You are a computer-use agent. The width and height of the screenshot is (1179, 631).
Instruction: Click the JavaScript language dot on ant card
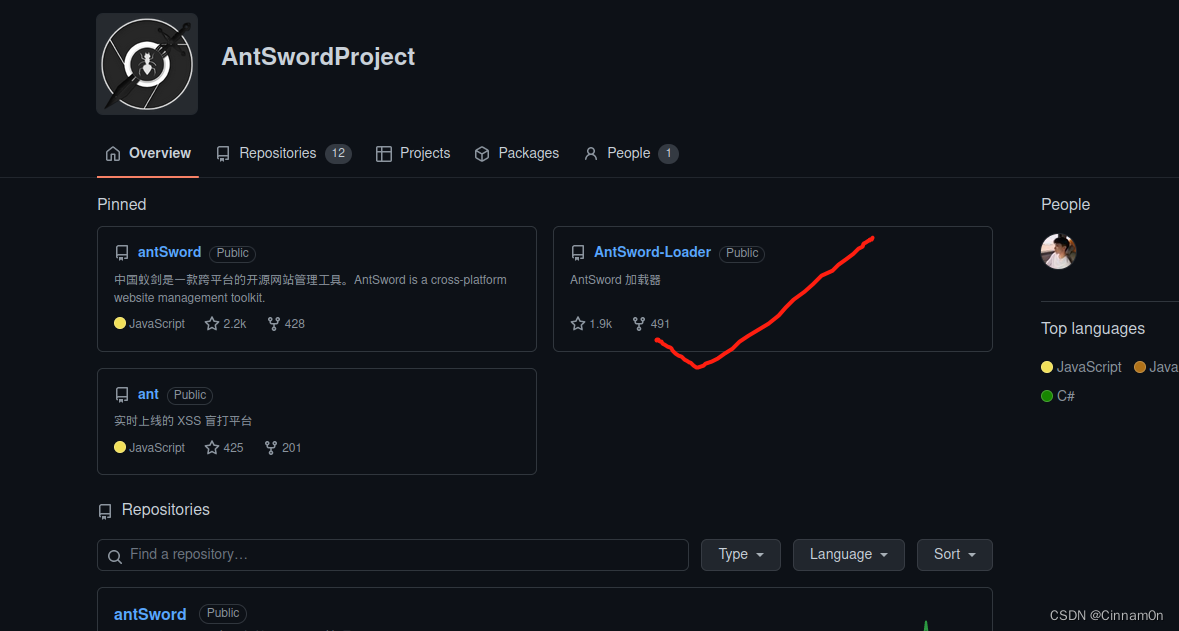point(120,447)
